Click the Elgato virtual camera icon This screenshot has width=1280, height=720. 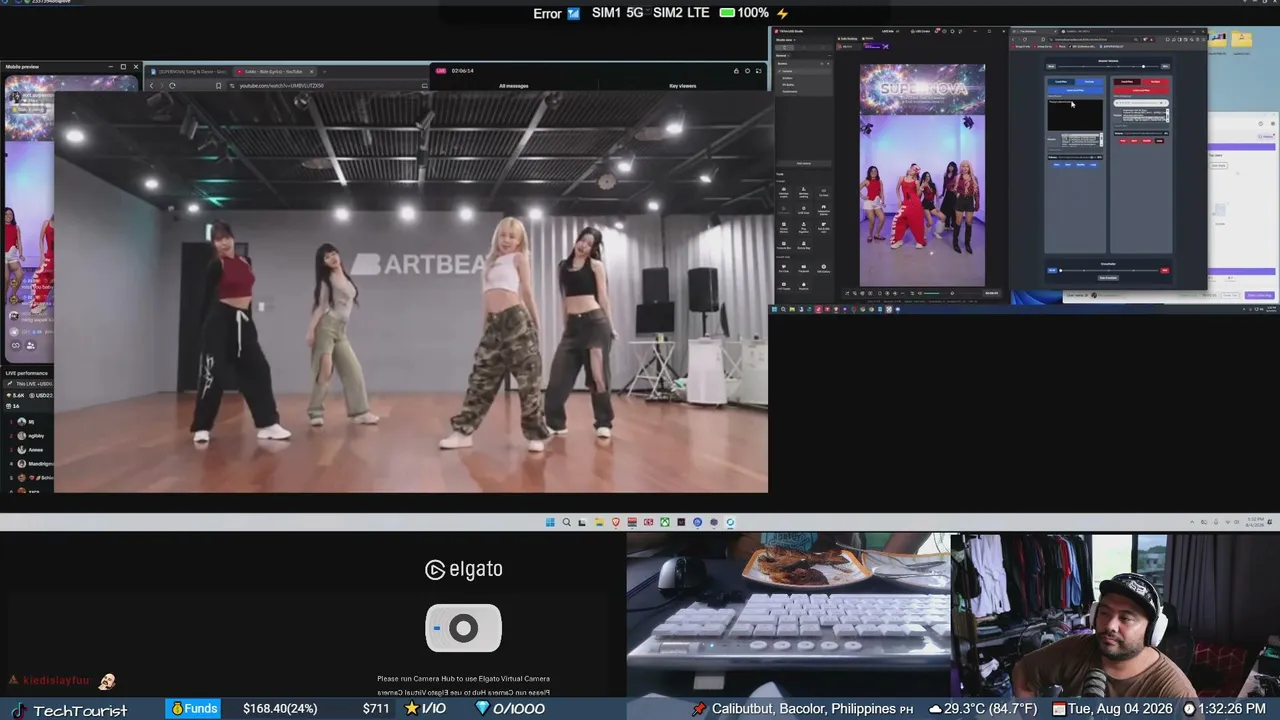coord(463,628)
